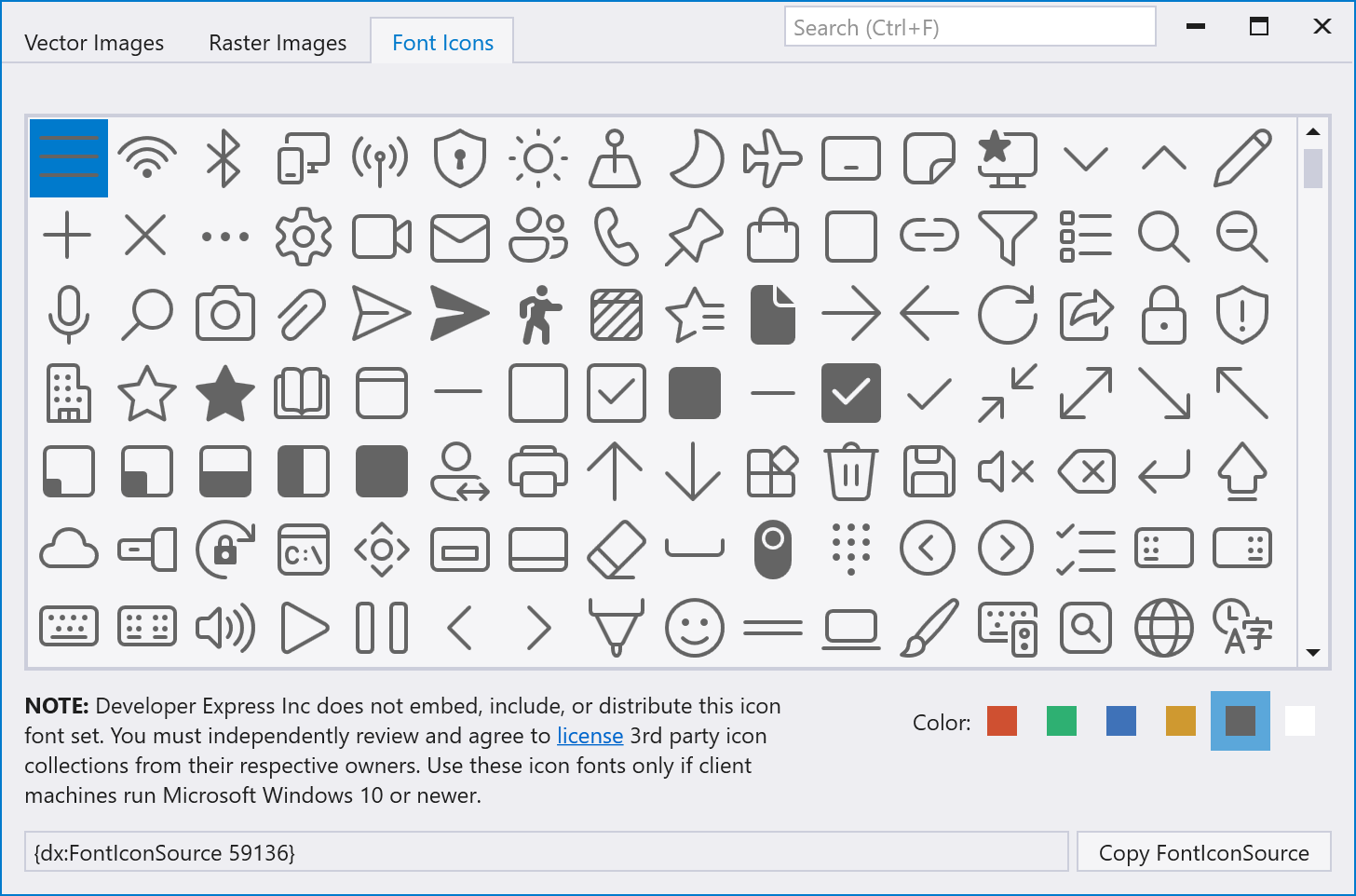
Task: Choose the trash can icon
Action: coord(850,471)
